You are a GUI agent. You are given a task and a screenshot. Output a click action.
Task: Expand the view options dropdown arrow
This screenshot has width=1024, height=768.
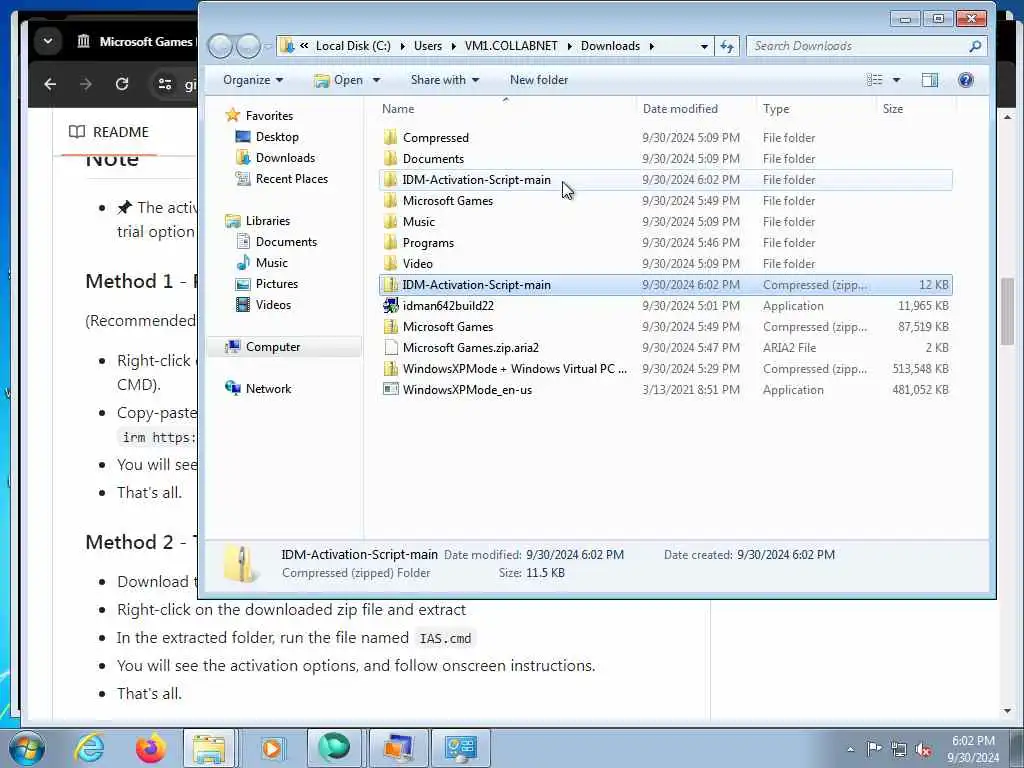pyautogui.click(x=896, y=80)
